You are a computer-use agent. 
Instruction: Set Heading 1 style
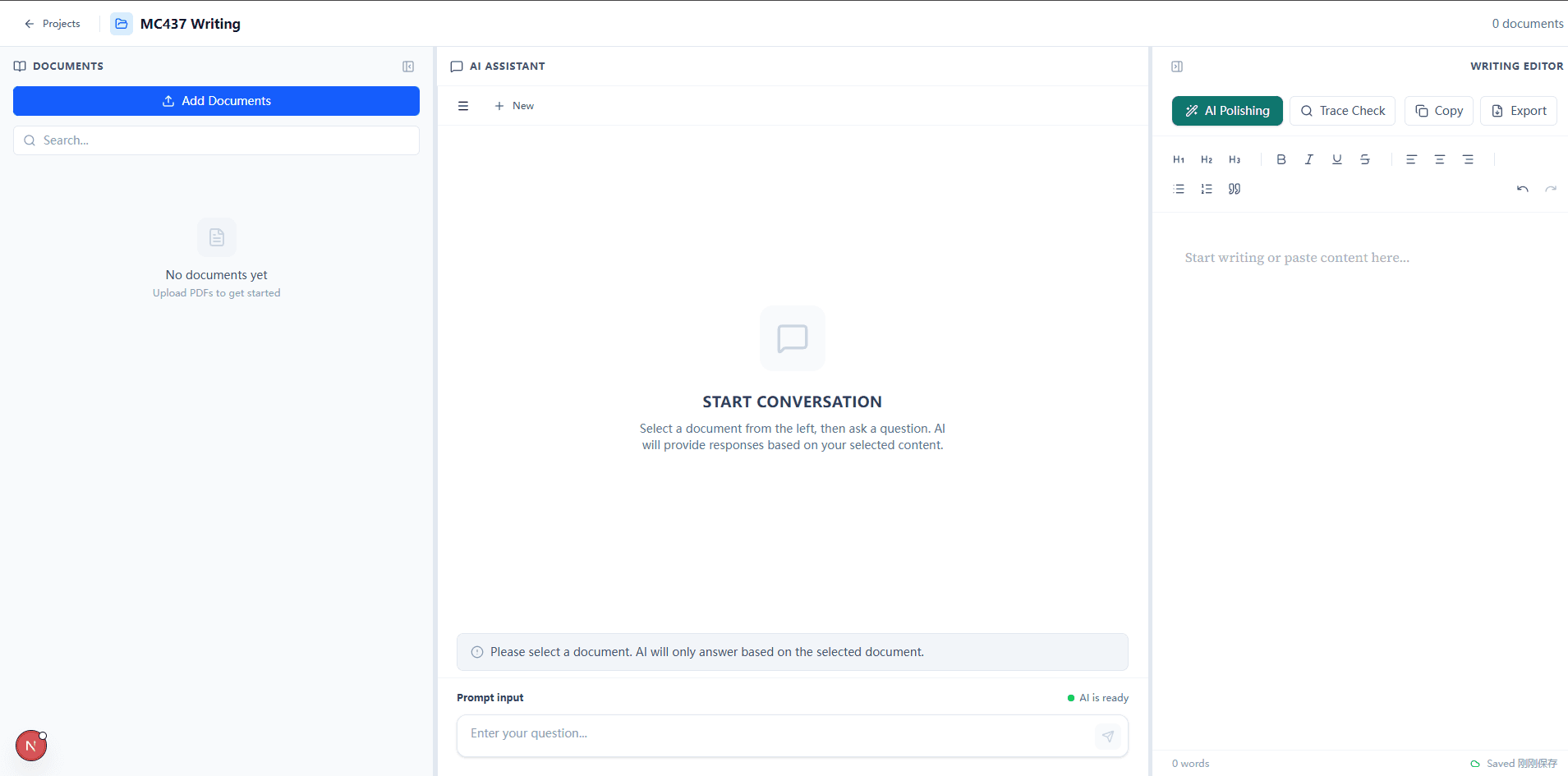[1179, 159]
